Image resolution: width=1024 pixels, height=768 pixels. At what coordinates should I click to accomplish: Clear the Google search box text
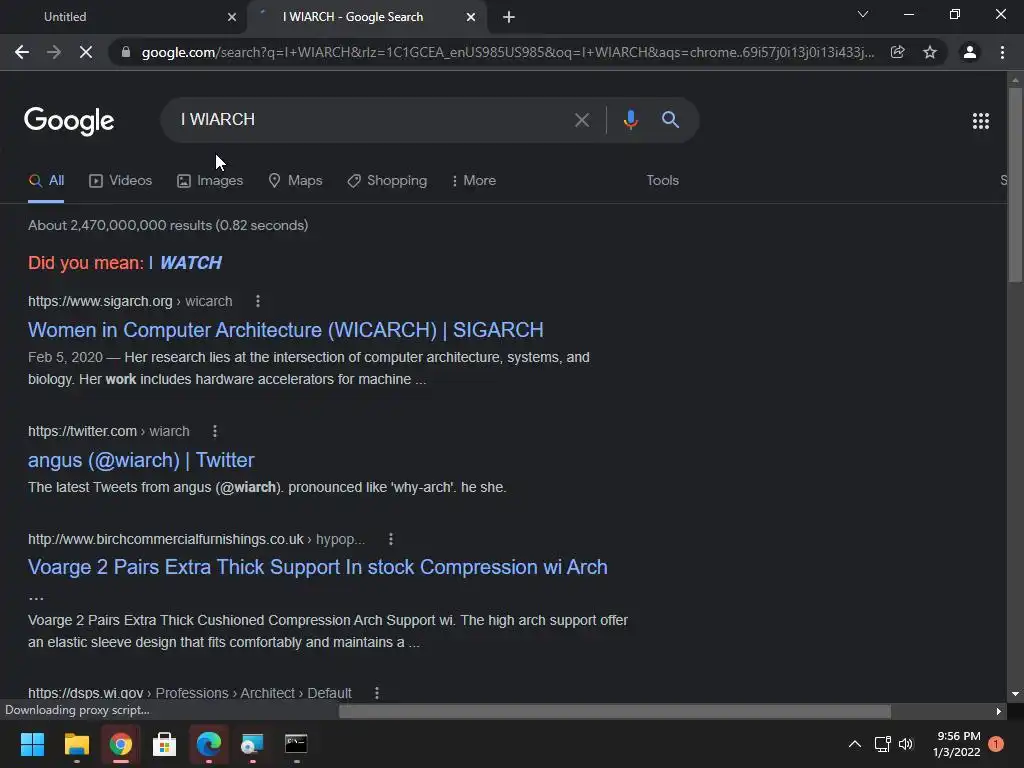pyautogui.click(x=581, y=120)
